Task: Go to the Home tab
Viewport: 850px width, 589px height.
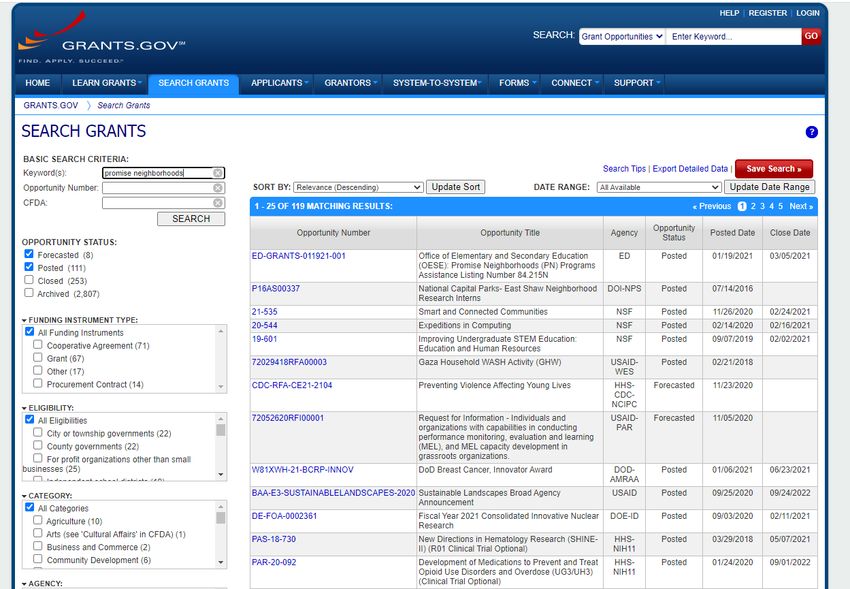Action: [x=37, y=83]
